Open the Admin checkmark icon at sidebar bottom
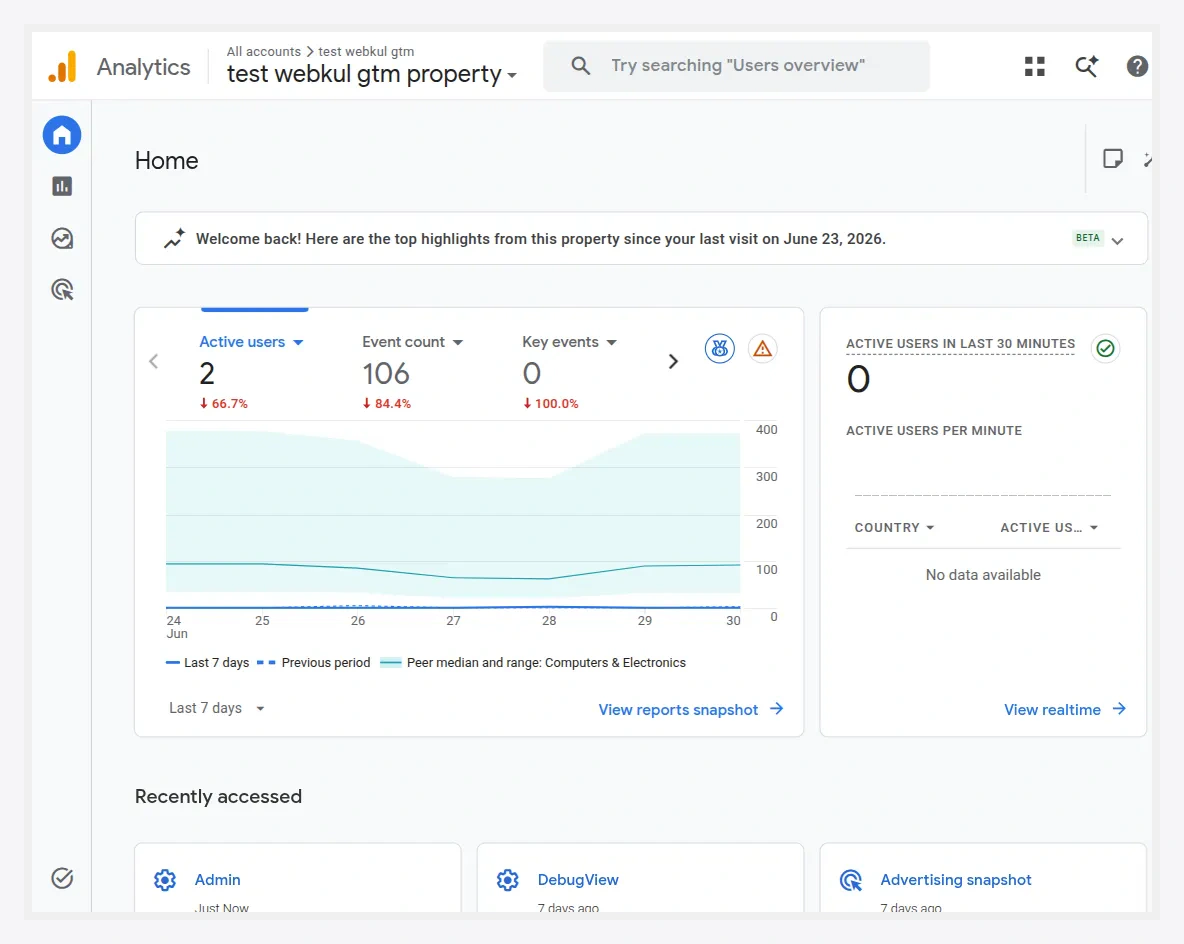The height and width of the screenshot is (944, 1184). [x=62, y=878]
